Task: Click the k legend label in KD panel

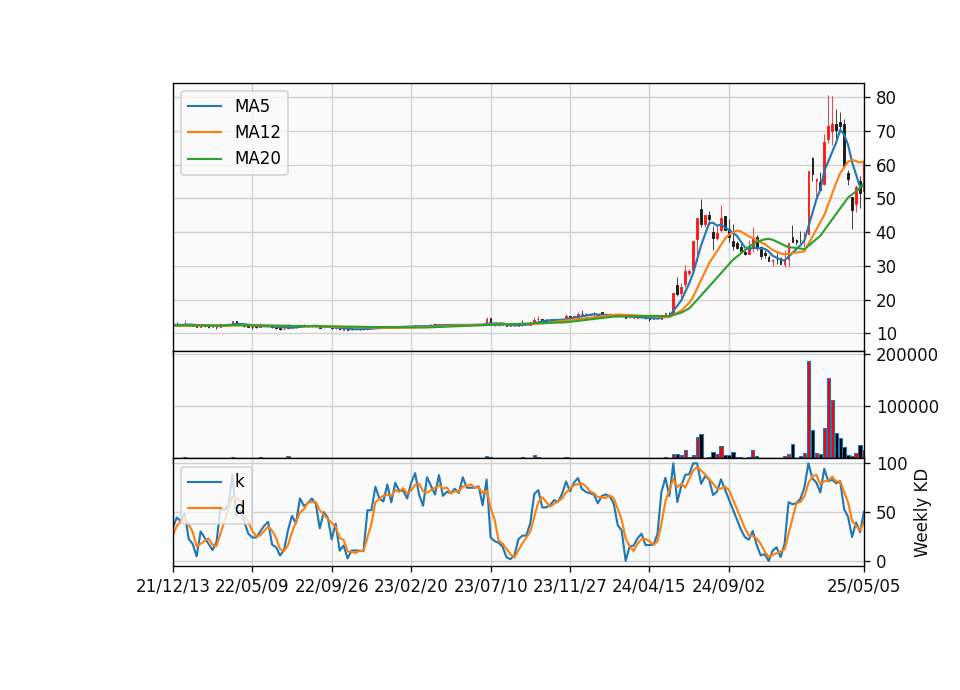Action: (x=239, y=481)
